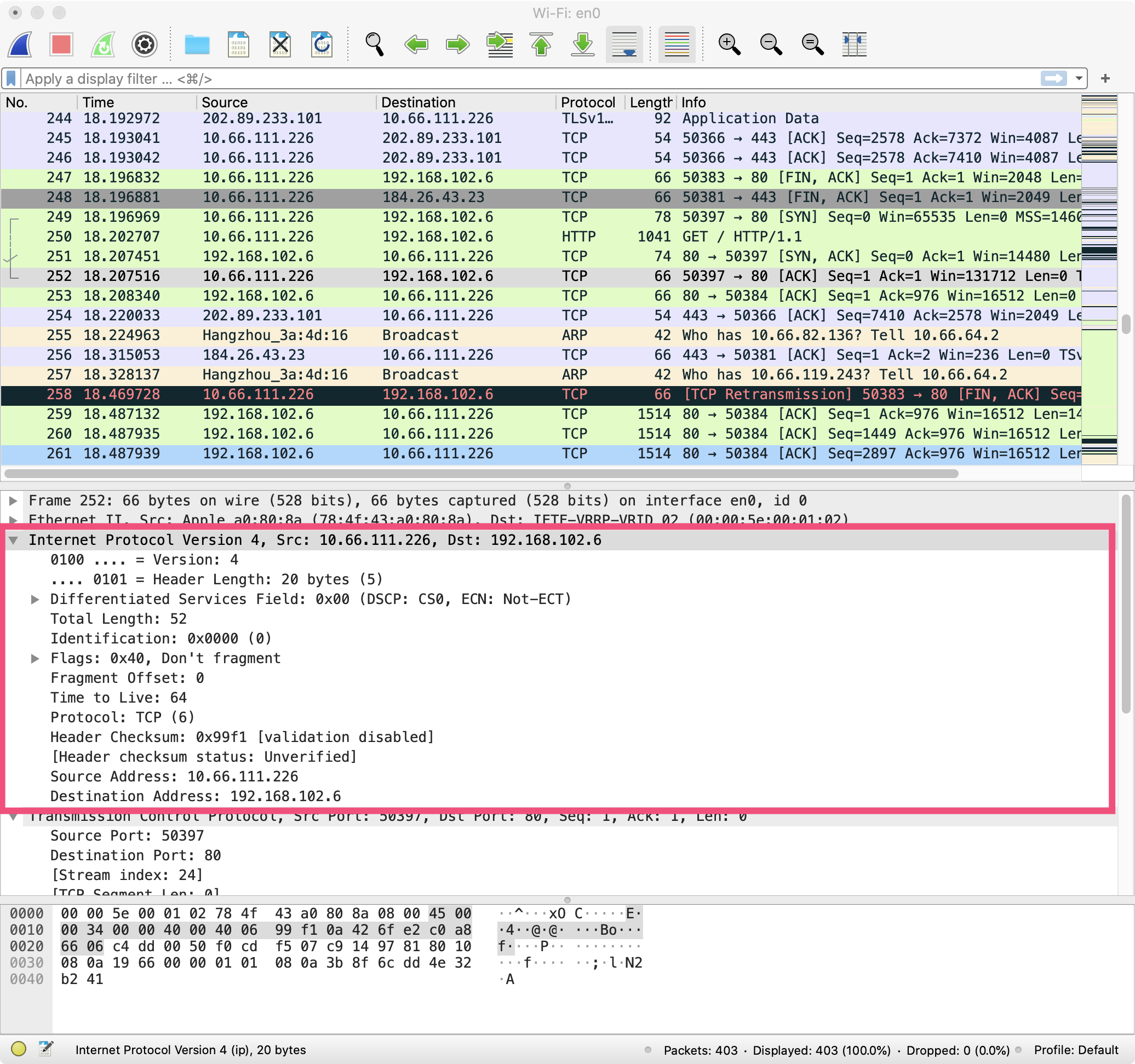Expand the Flags: 0x40 Don't fragment field

35,658
